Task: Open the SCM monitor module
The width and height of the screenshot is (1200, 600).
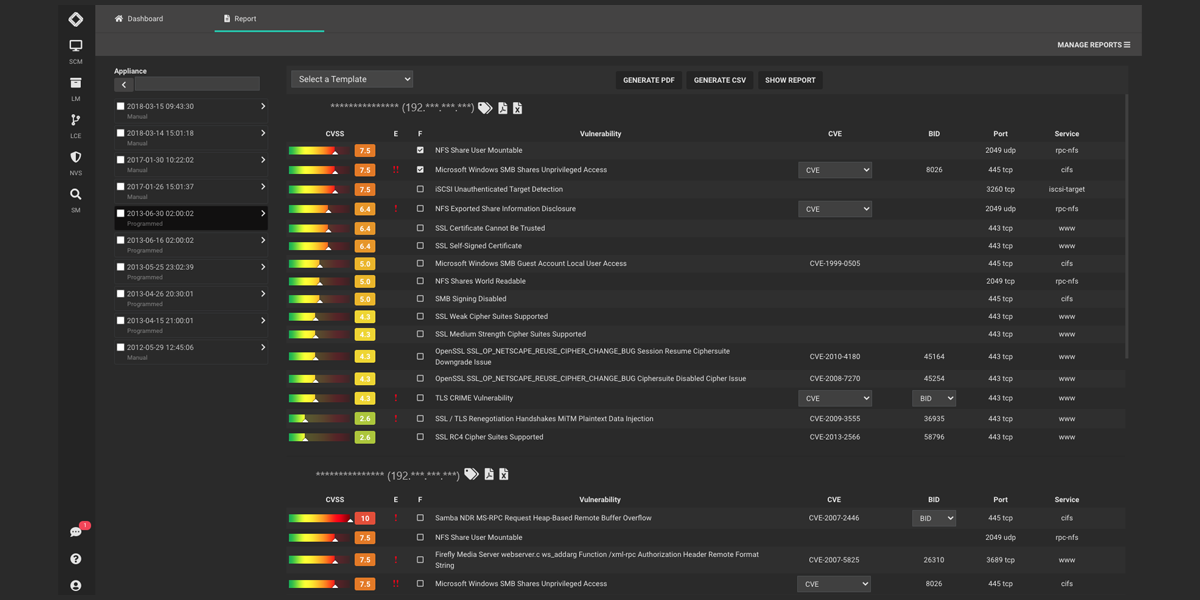Action: 76,47
